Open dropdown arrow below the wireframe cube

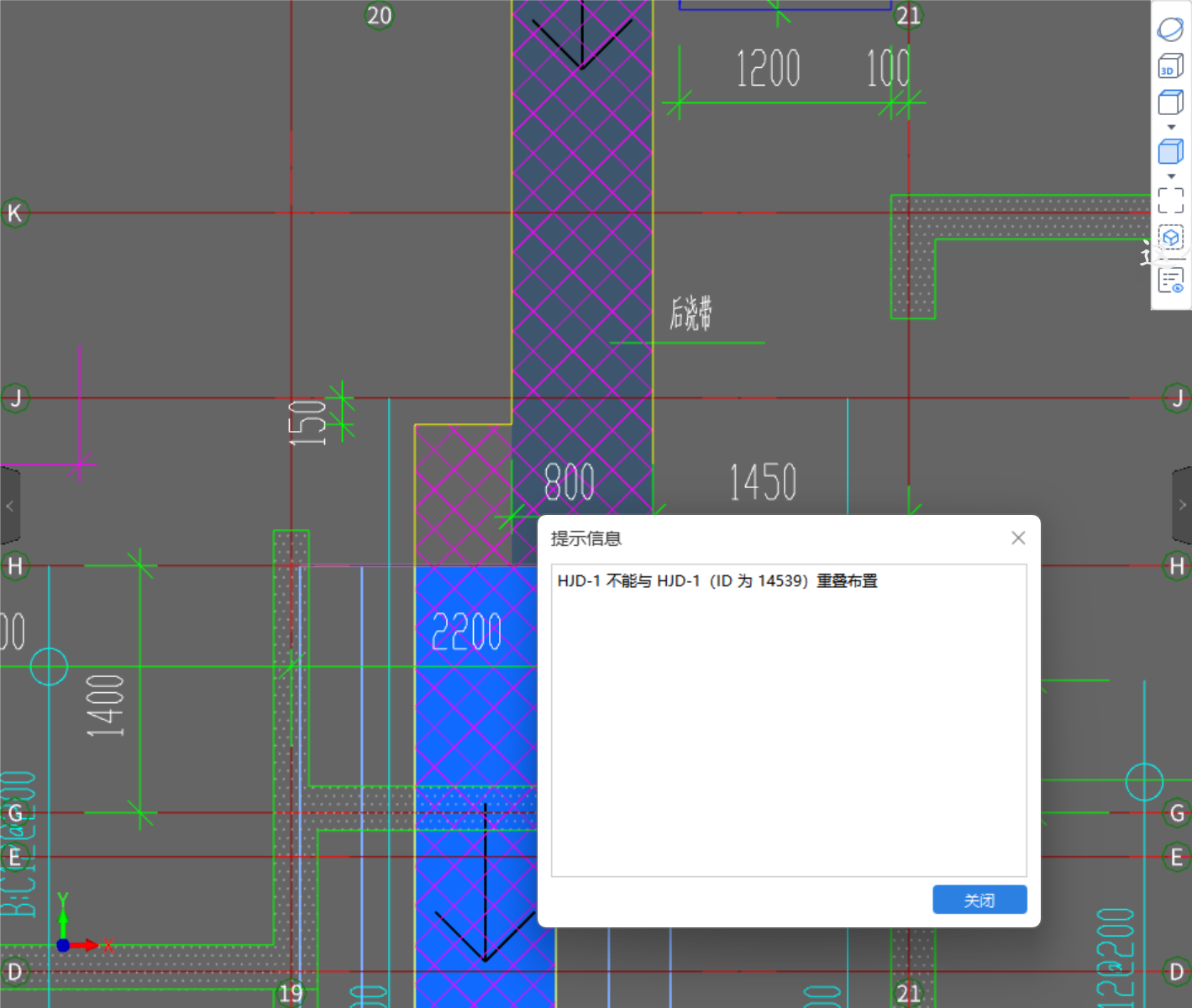(x=1171, y=128)
